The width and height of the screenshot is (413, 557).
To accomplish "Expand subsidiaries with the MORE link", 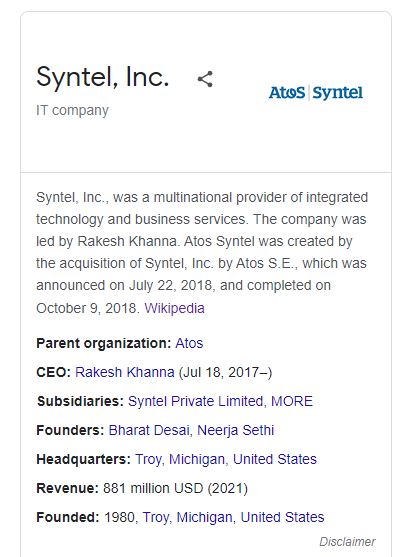I will pos(292,401).
